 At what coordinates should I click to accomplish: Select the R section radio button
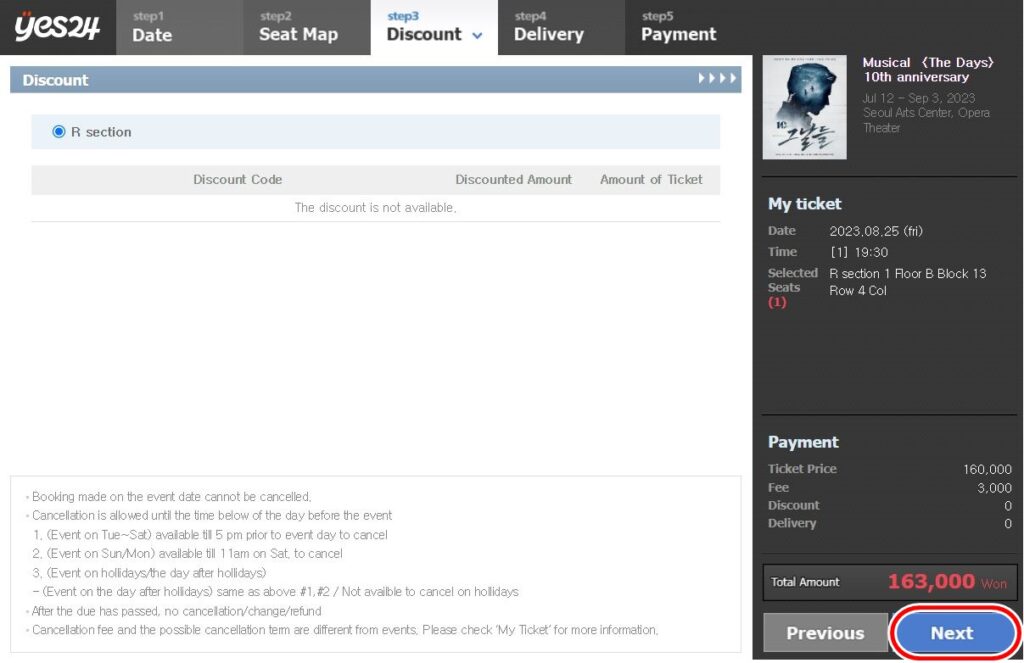click(59, 131)
